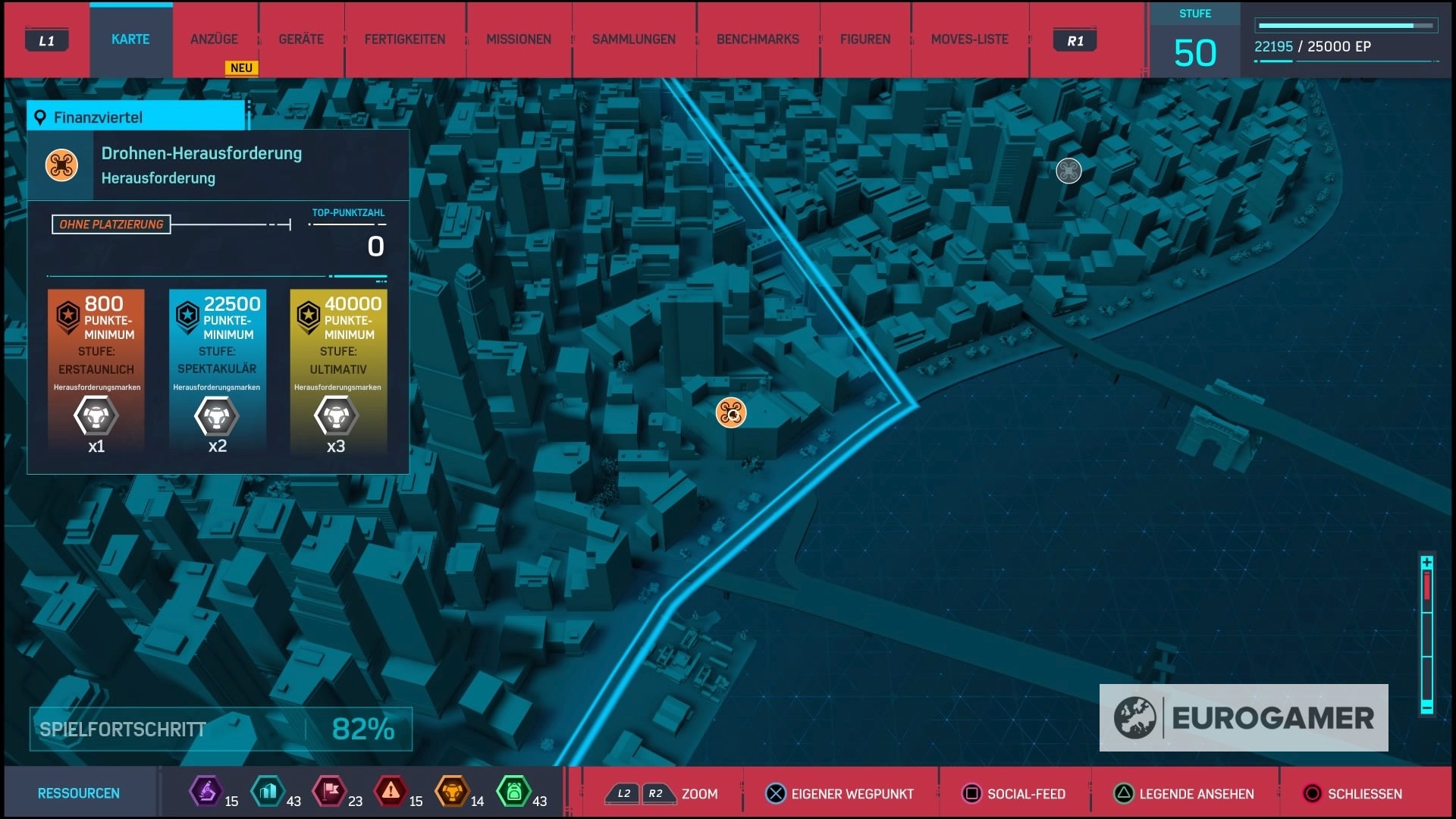The height and width of the screenshot is (819, 1456).
Task: Click the EP experience progress bar
Action: coord(1346,26)
